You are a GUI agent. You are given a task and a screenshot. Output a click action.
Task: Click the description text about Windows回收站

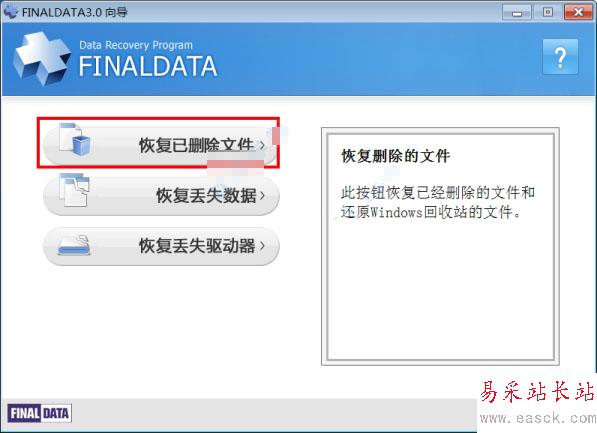(x=438, y=202)
